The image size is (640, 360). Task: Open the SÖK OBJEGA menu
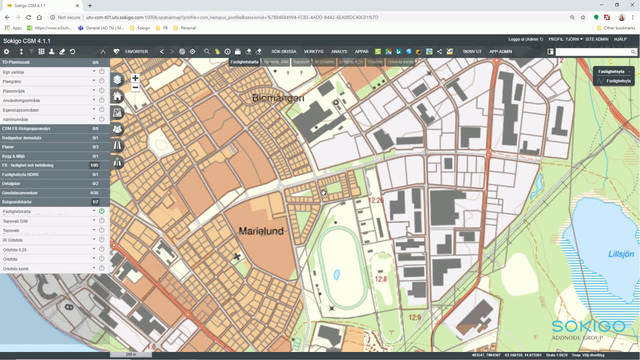pyautogui.click(x=284, y=51)
